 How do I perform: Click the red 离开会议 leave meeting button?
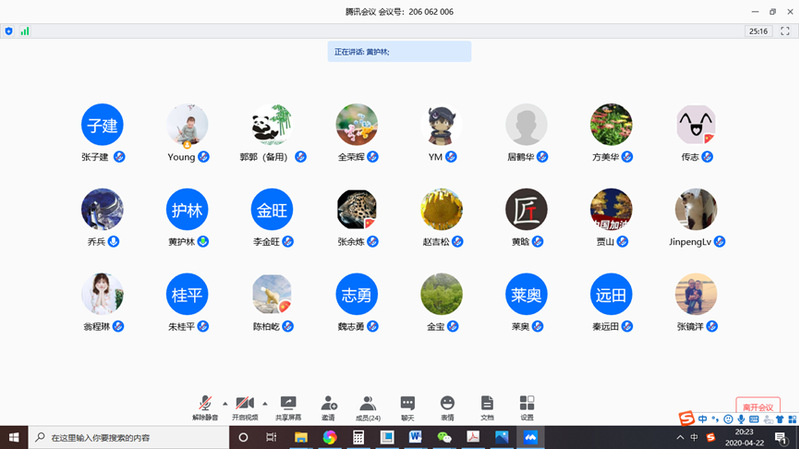pyautogui.click(x=757, y=407)
